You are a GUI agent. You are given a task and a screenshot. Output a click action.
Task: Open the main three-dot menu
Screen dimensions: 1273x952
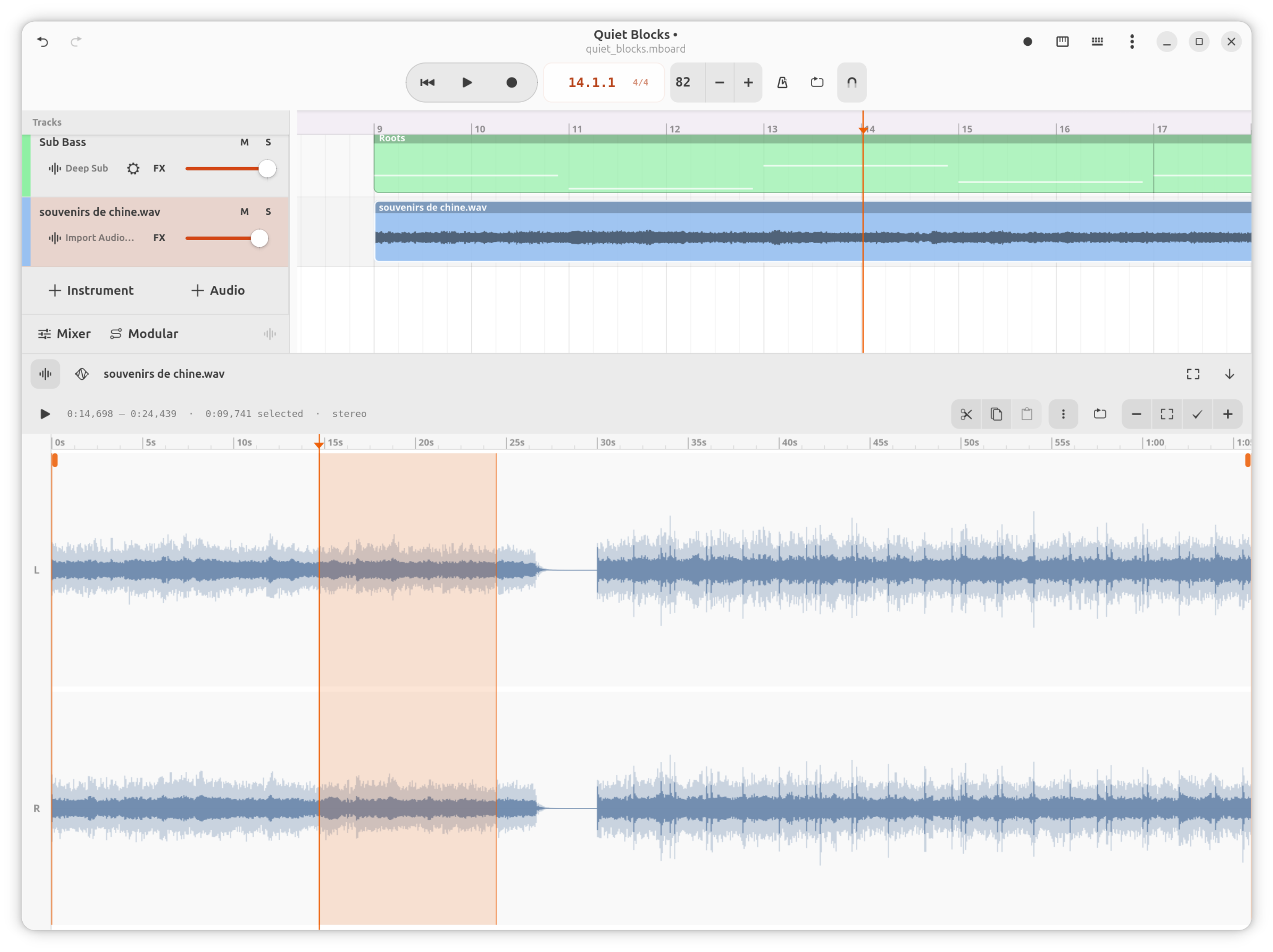pyautogui.click(x=1132, y=41)
